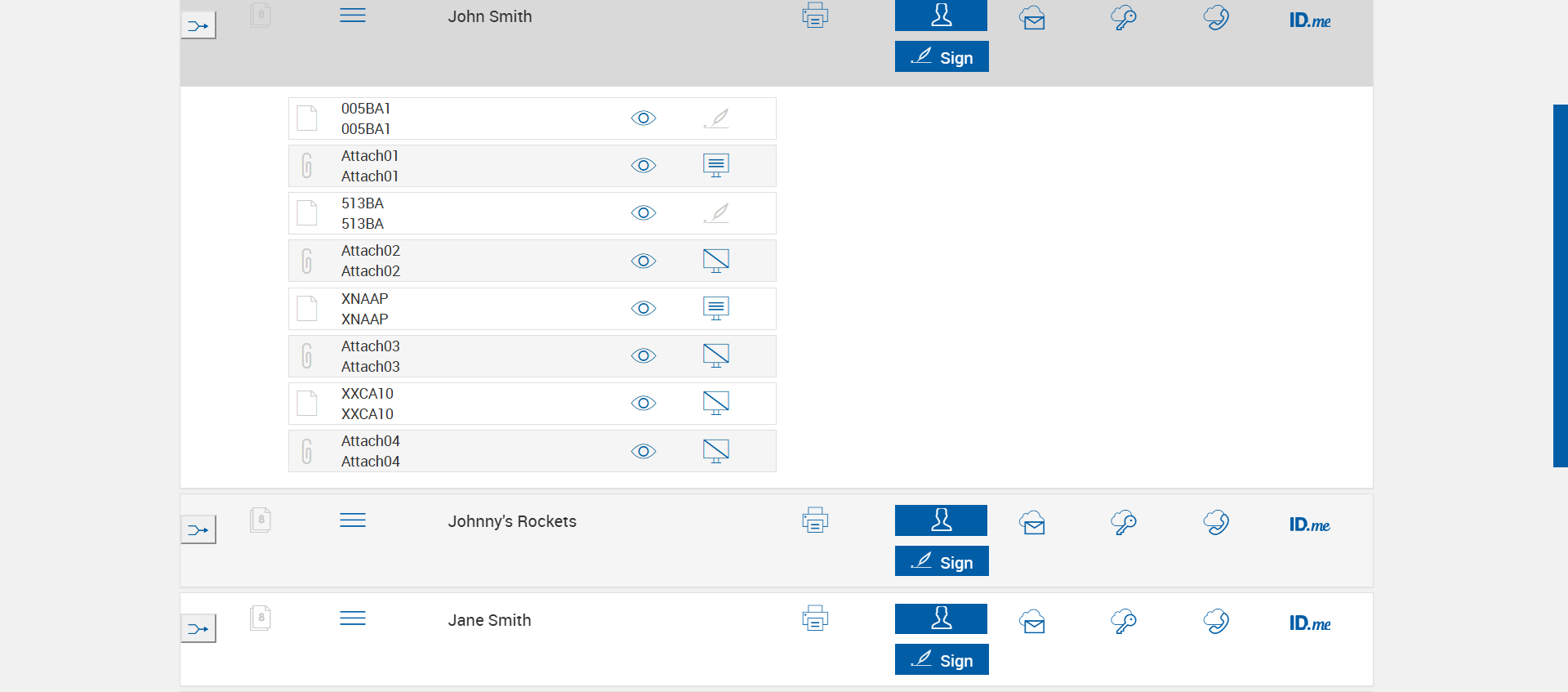1568x692 pixels.
Task: Toggle the eye view icon for 005BA1
Action: [x=644, y=118]
